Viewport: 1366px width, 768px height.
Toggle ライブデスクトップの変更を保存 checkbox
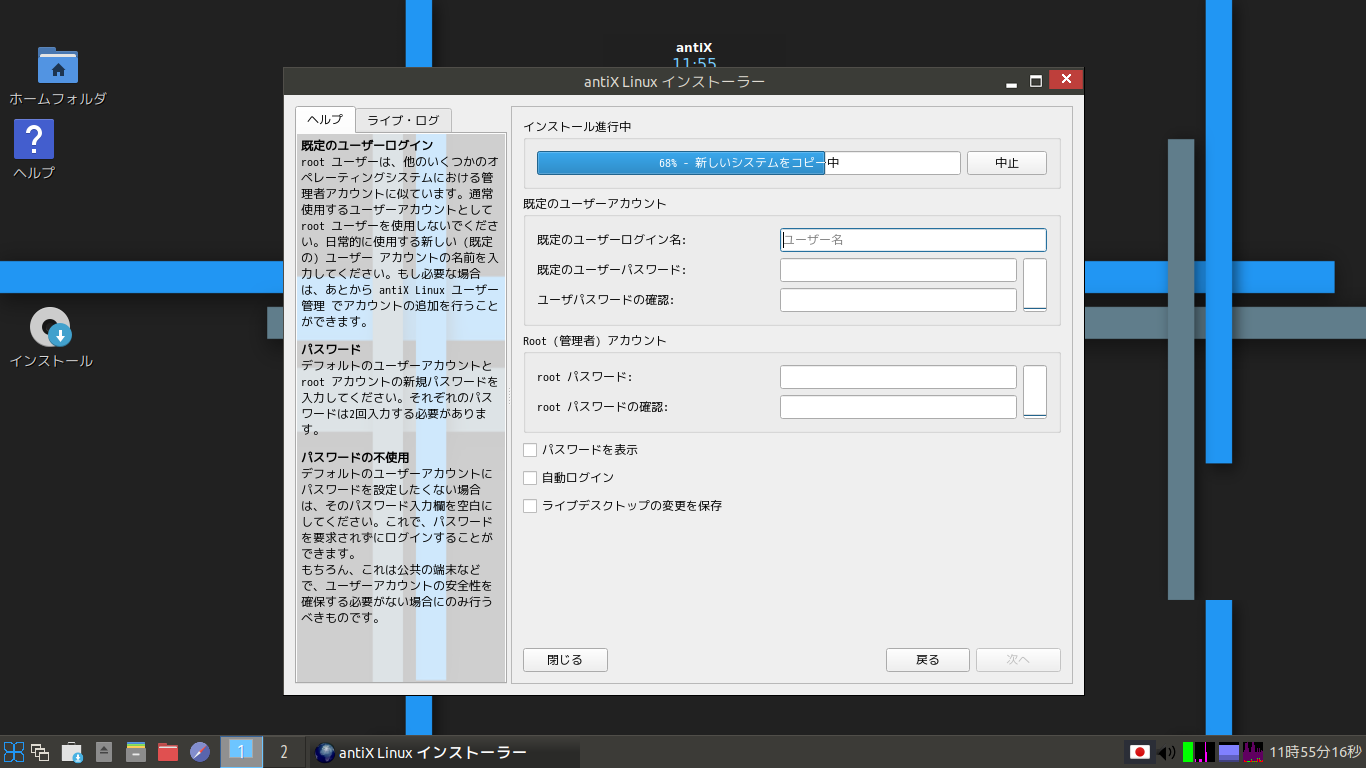(x=530, y=506)
